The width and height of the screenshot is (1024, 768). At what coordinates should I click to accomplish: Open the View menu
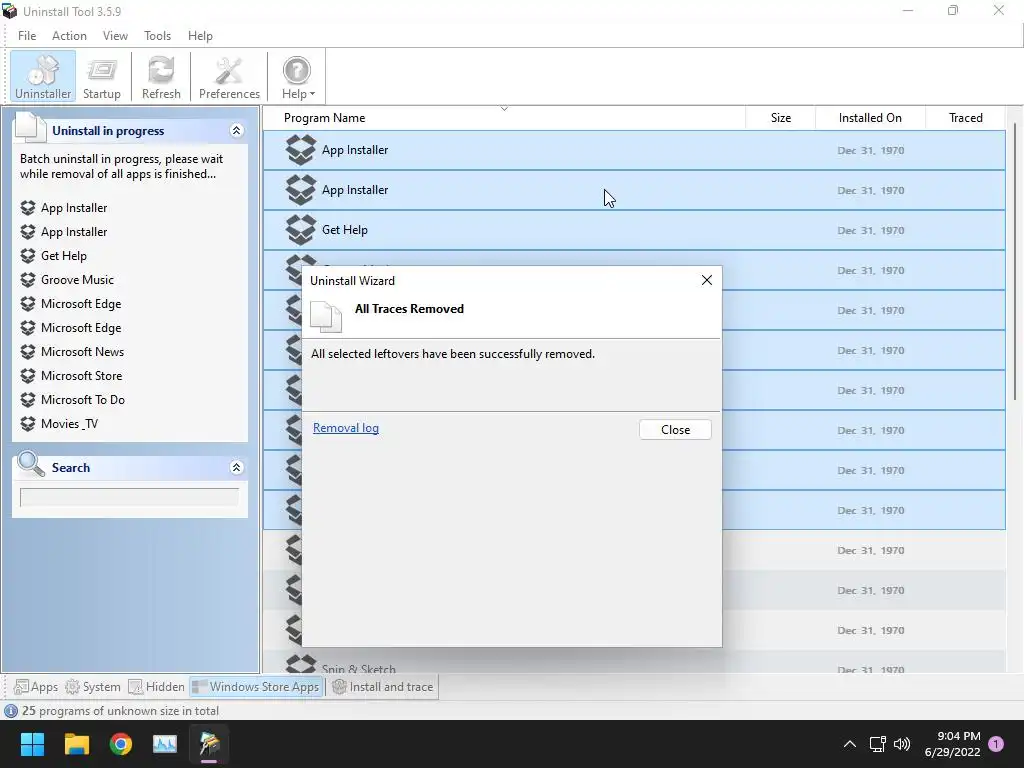[115, 36]
